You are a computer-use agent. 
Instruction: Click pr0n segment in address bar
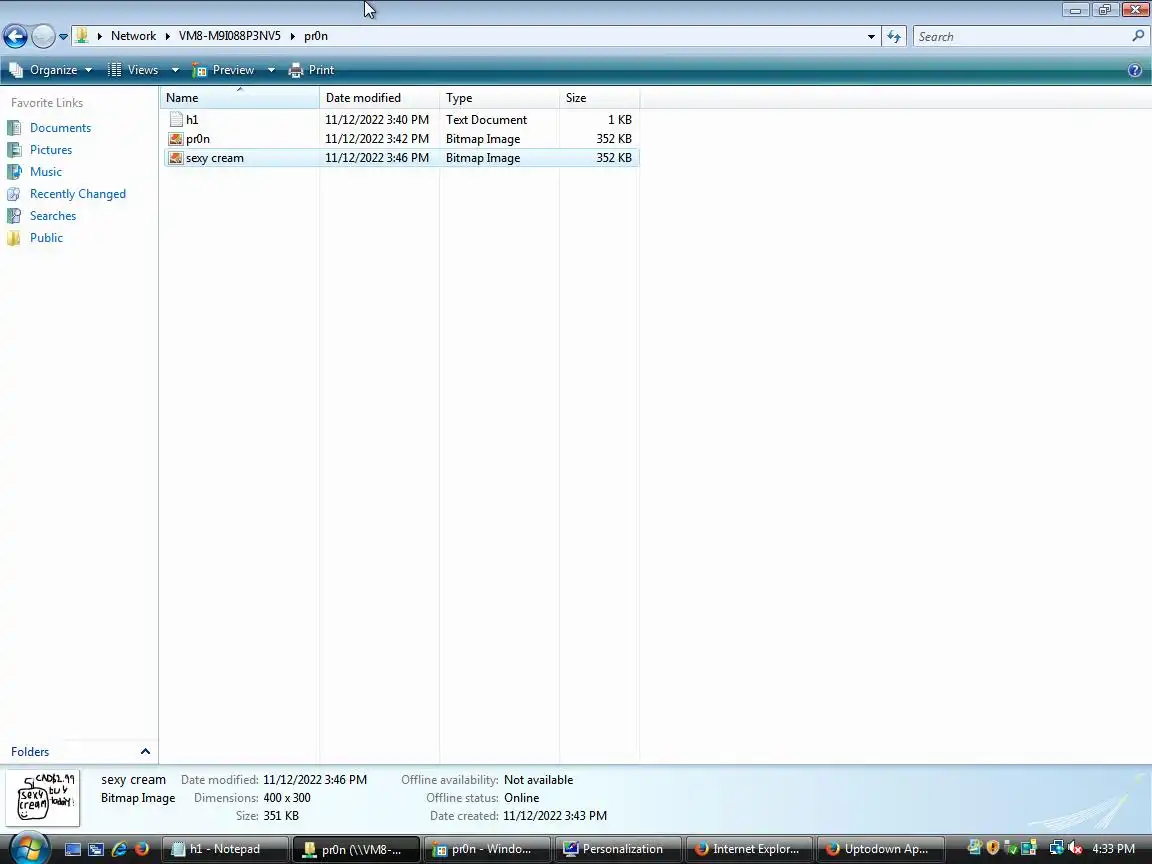(316, 36)
